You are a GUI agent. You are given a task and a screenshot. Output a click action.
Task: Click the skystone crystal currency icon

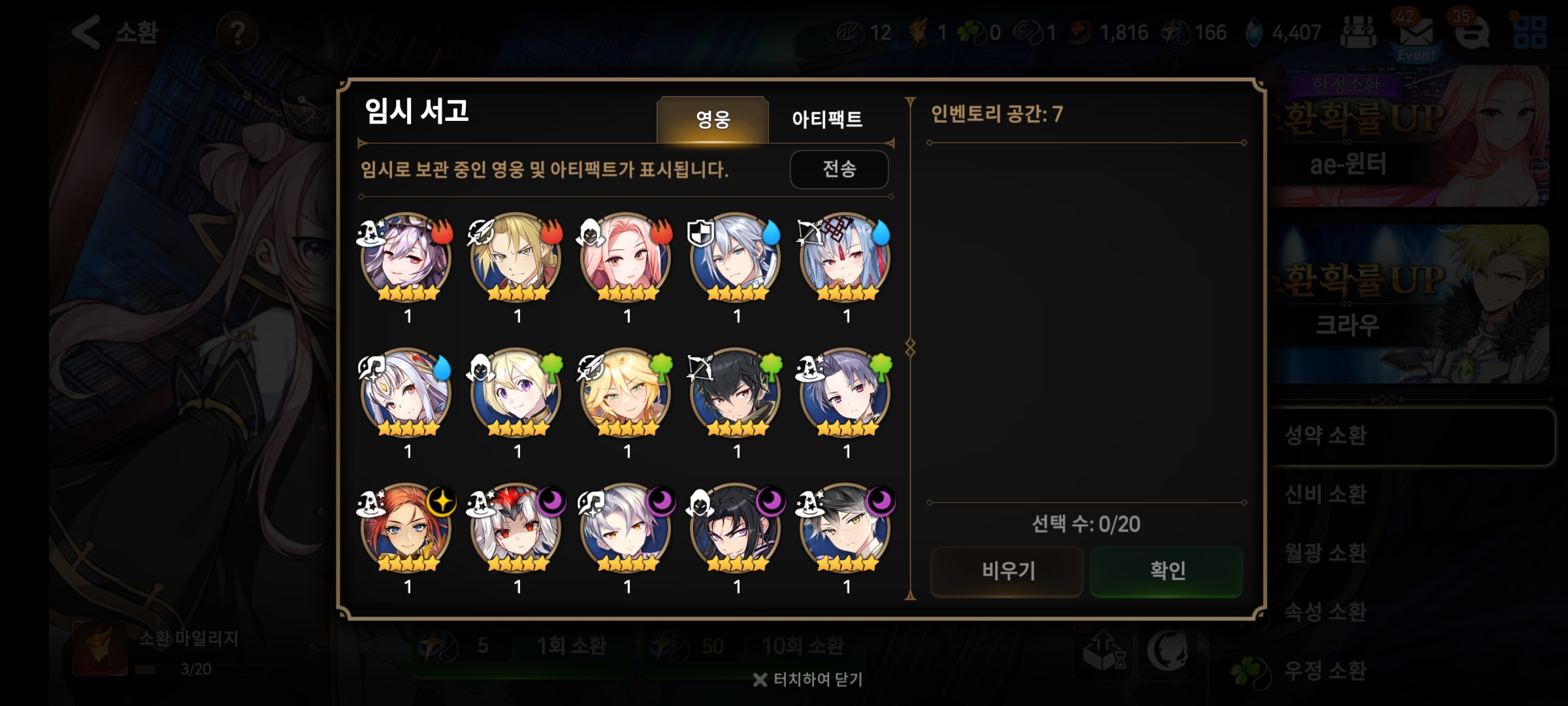click(x=1254, y=32)
